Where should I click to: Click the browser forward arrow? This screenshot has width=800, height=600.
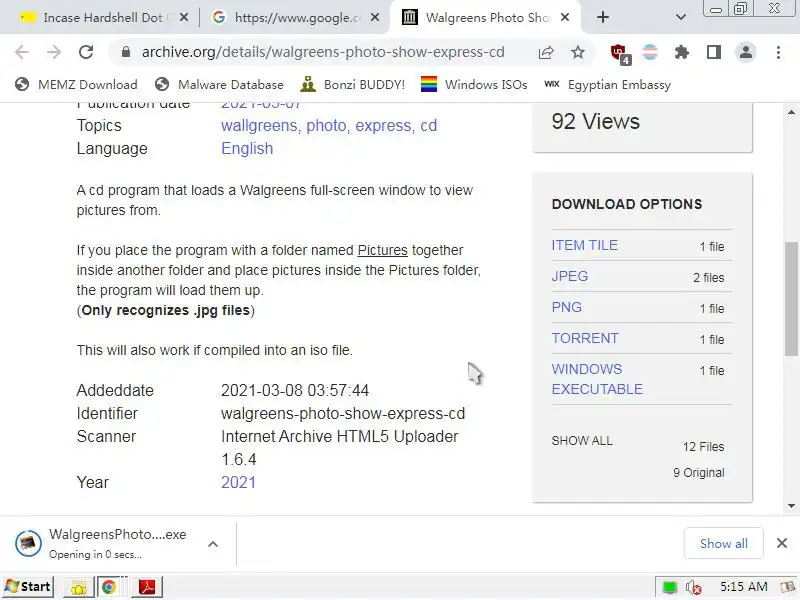54,52
